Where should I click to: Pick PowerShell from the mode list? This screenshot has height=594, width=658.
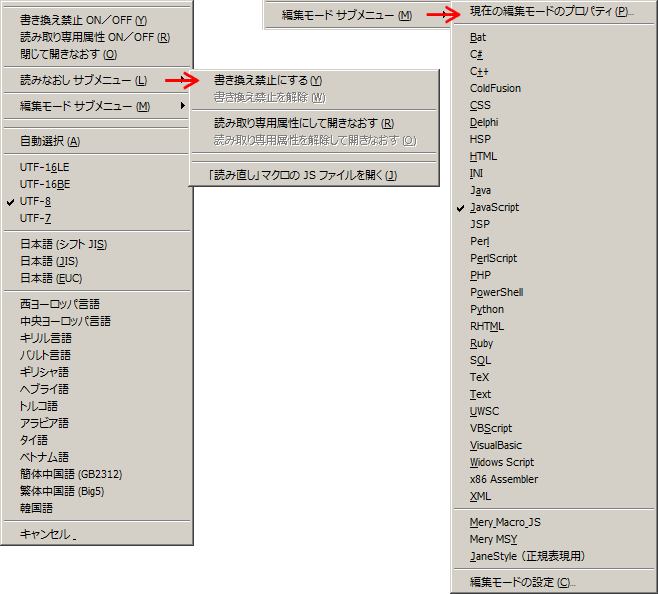(496, 292)
